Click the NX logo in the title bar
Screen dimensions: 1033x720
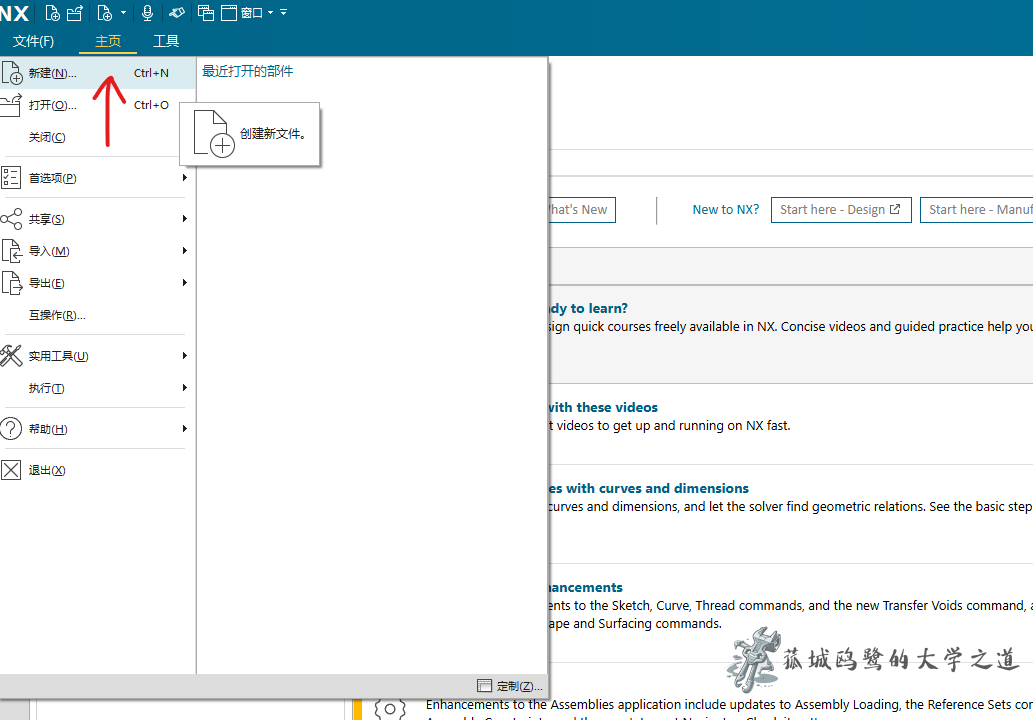coord(14,13)
